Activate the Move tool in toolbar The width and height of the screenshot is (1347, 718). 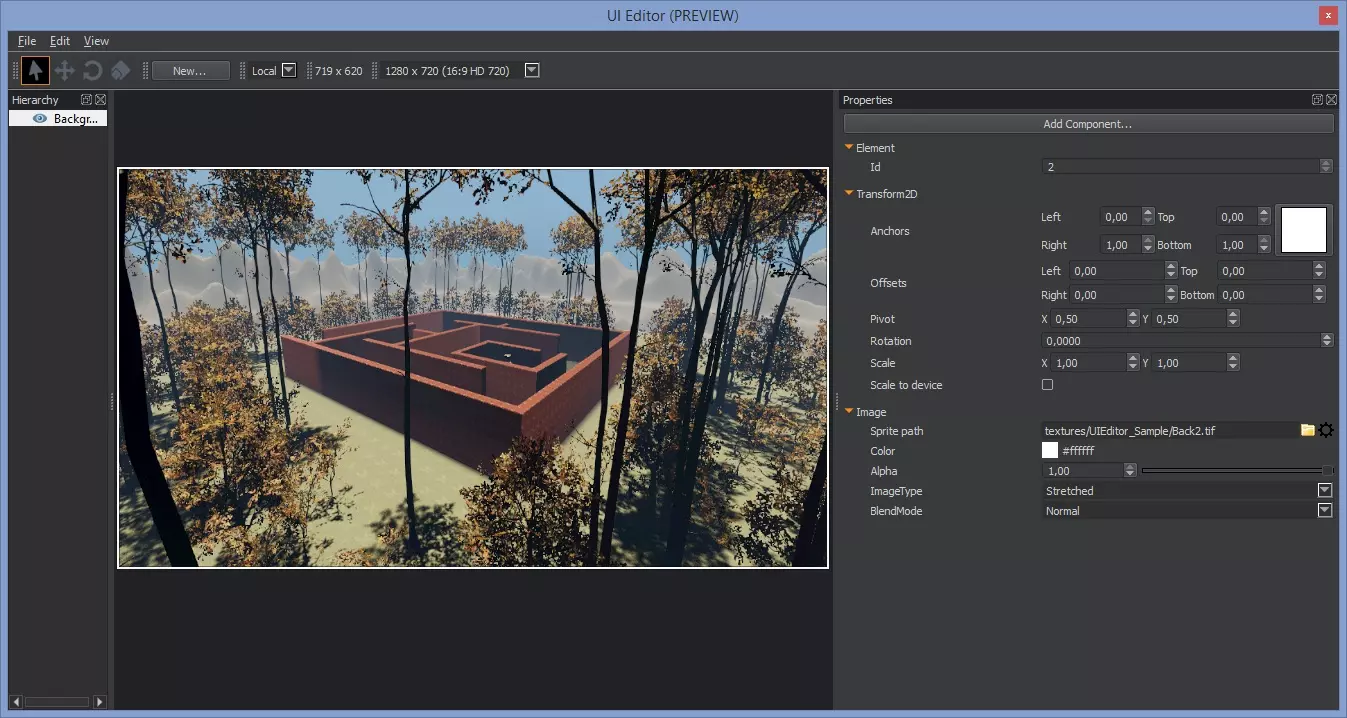point(64,70)
